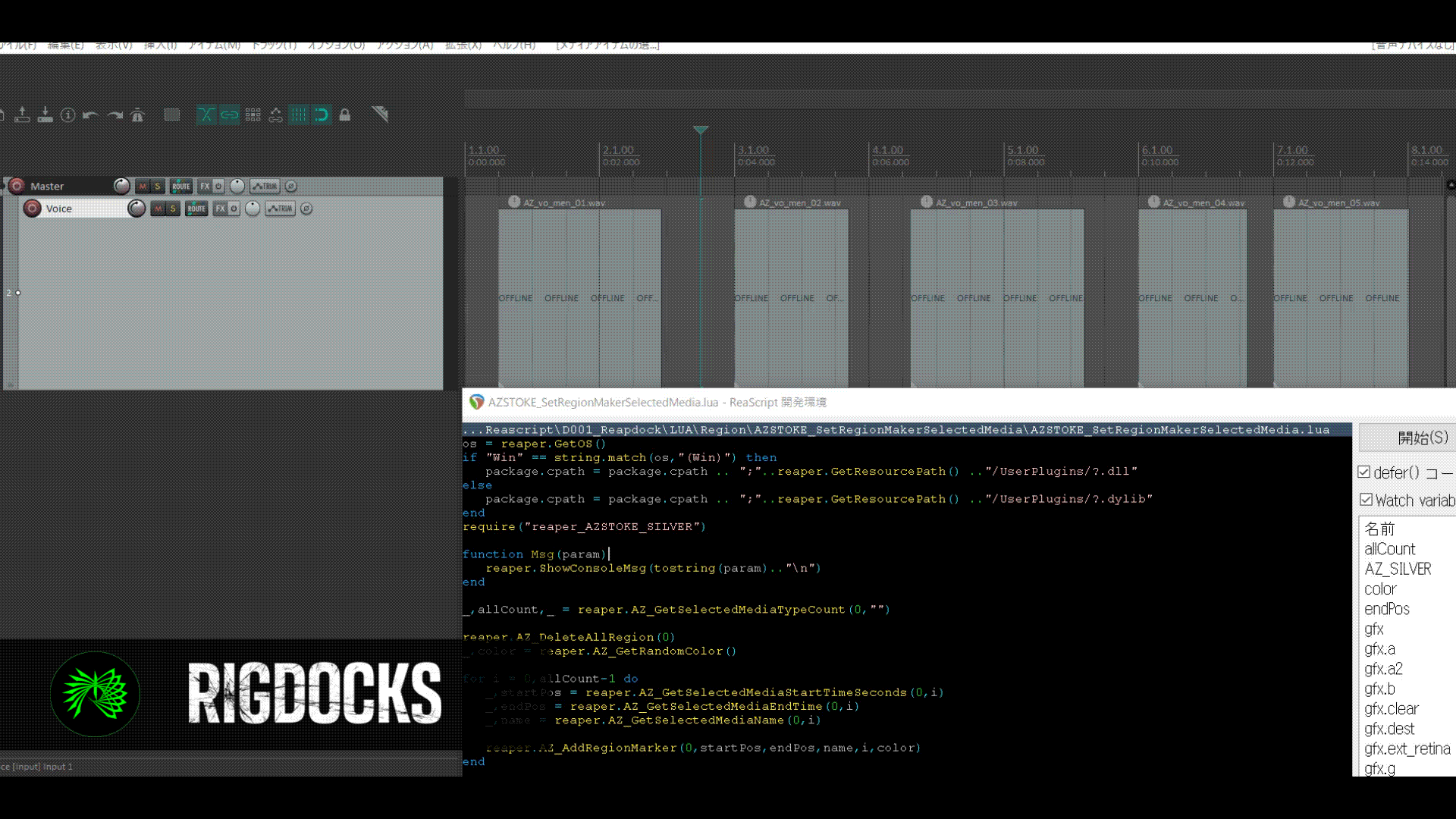1456x819 pixels.
Task: Toggle the metronome icon
Action: pyautogui.click(x=137, y=115)
